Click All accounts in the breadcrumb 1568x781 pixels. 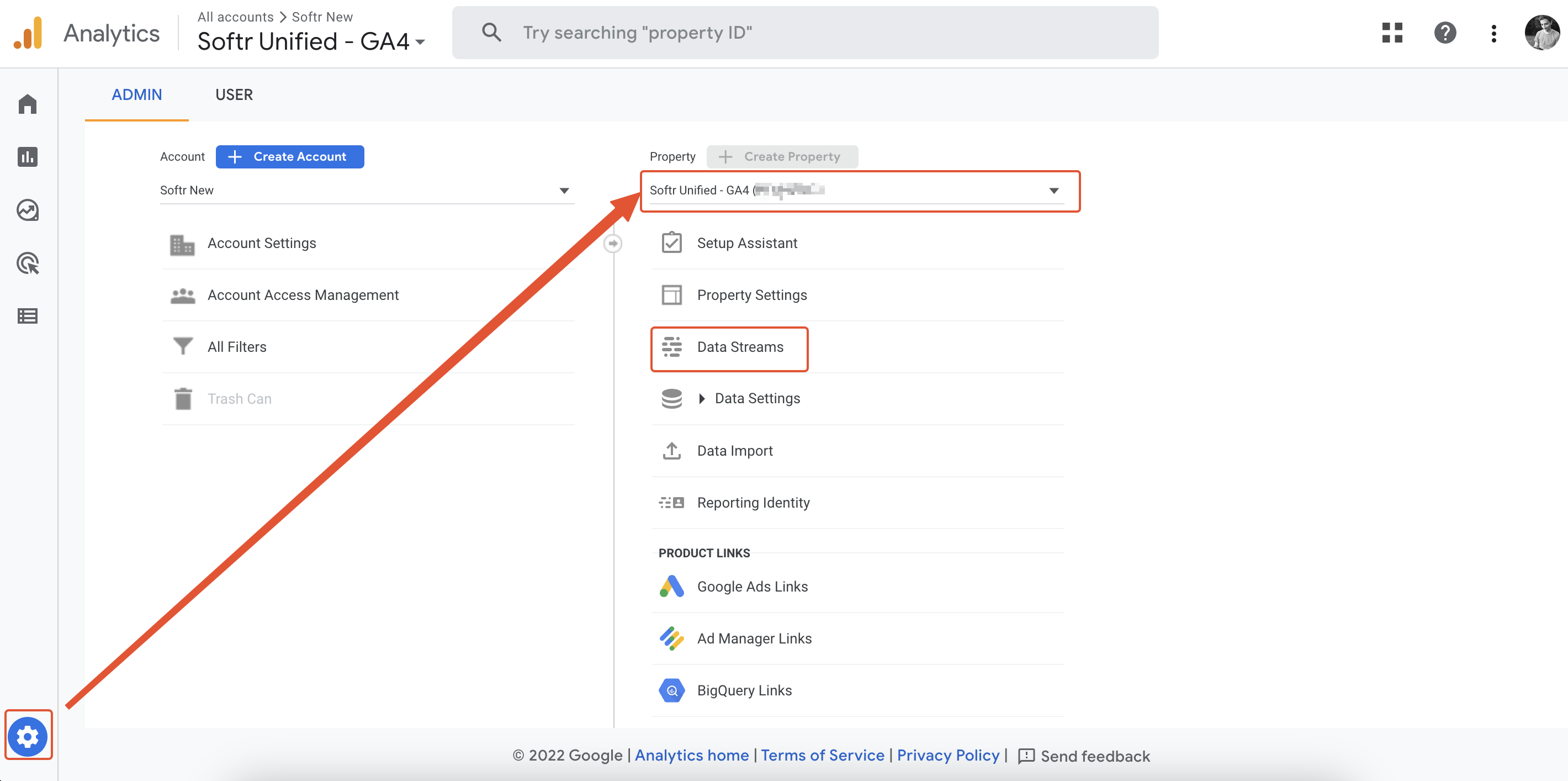[x=235, y=17]
